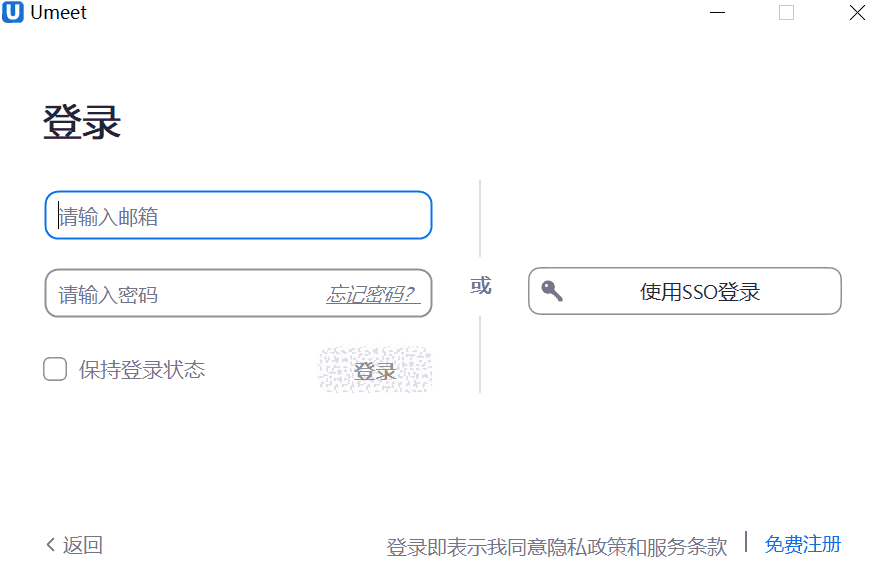Click the close icon in the title bar
The width and height of the screenshot is (887, 587).
[856, 13]
